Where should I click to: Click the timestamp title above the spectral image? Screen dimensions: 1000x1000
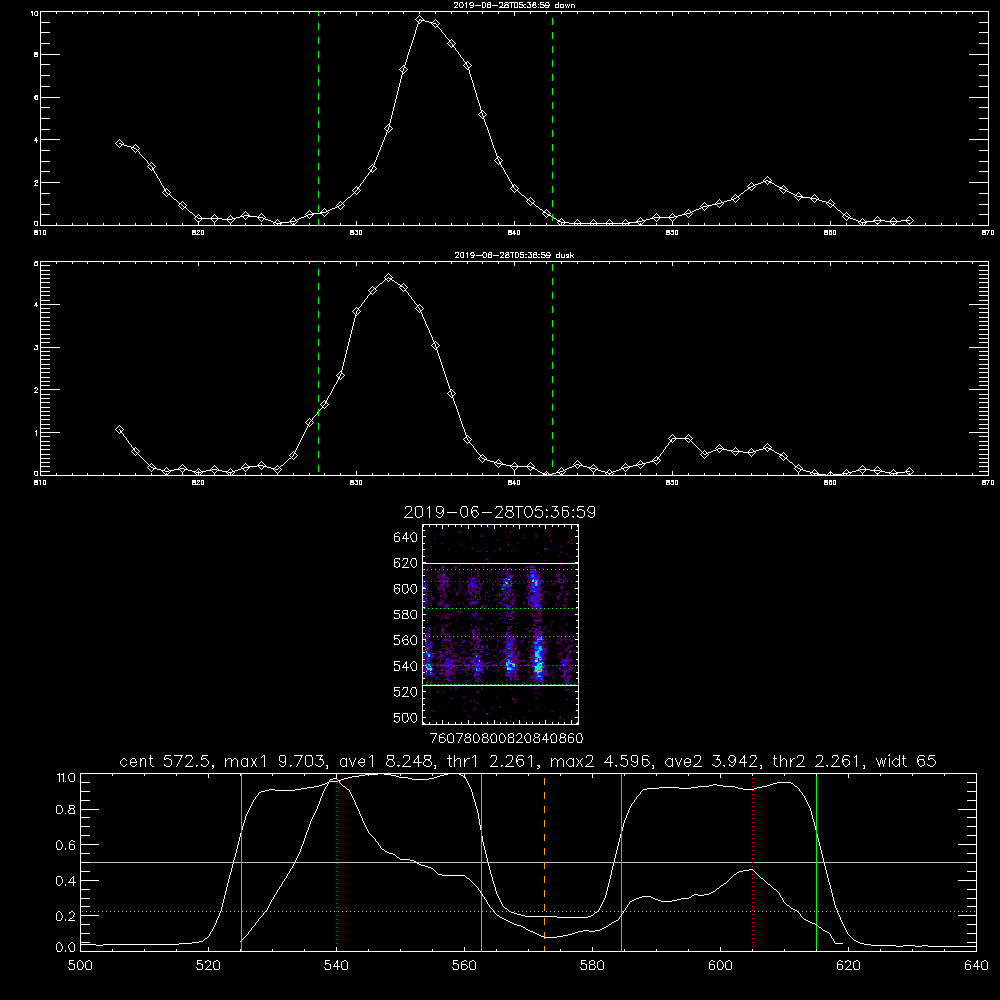[x=499, y=512]
